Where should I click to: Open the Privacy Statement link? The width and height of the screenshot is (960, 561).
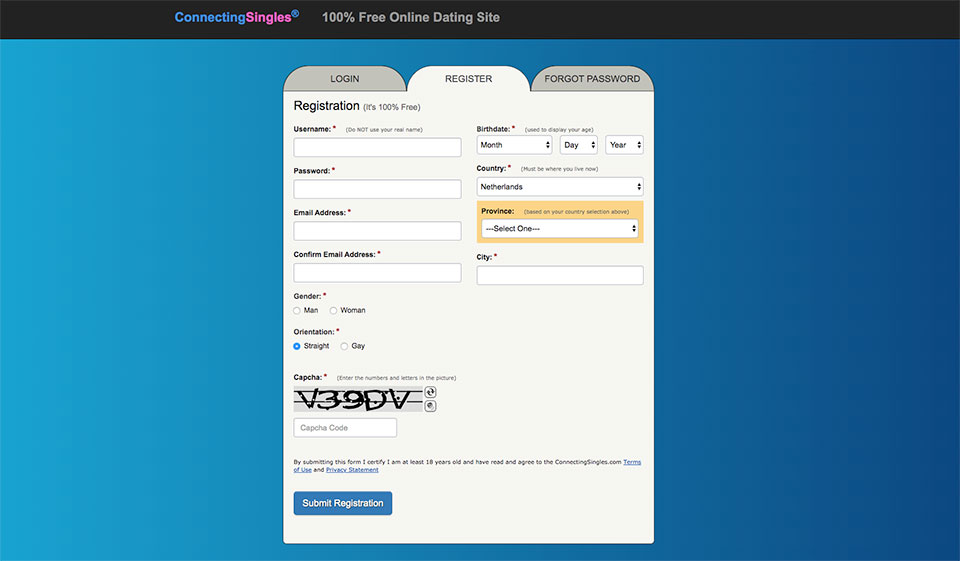pyautogui.click(x=352, y=470)
